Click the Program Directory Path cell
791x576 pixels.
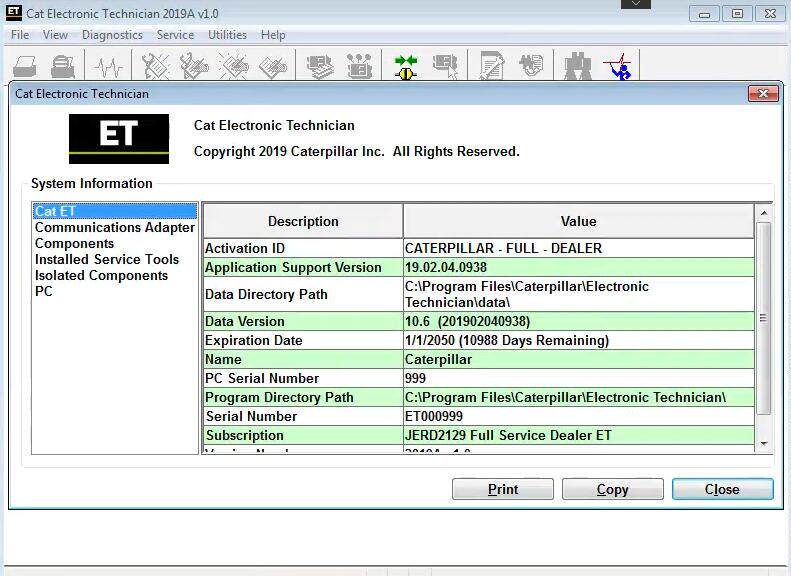[303, 397]
